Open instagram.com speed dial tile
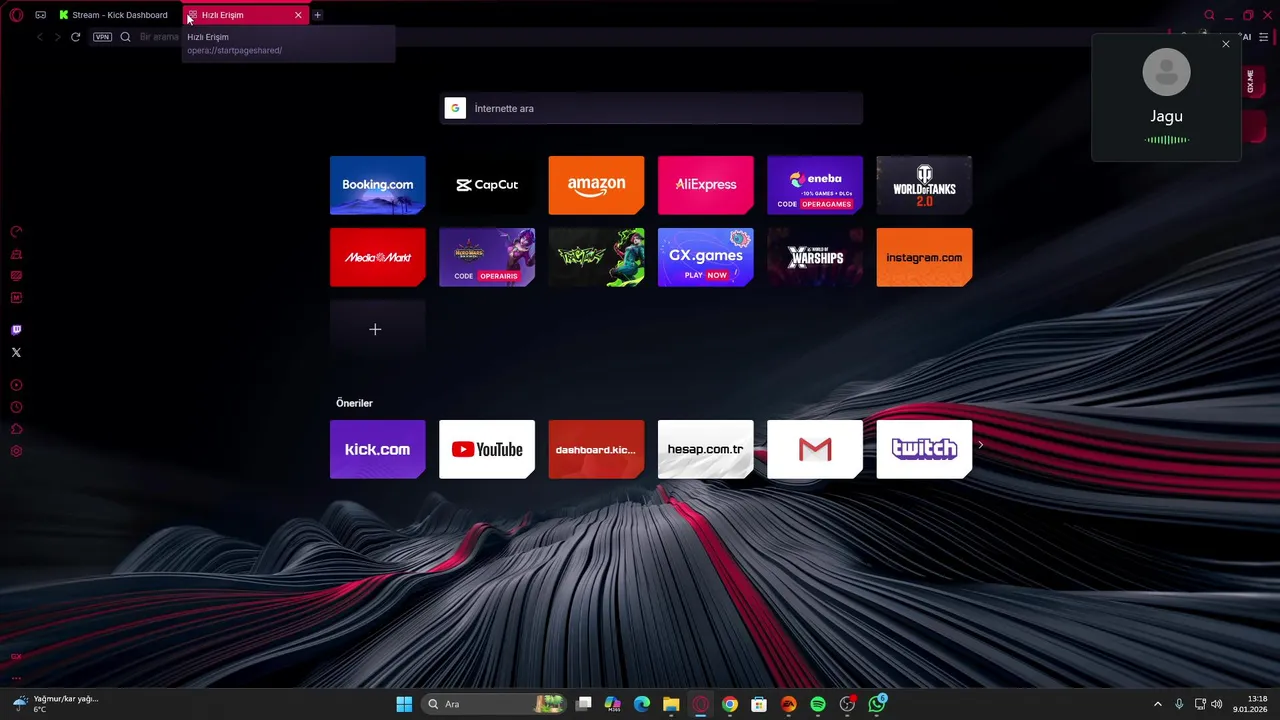This screenshot has width=1280, height=720. 924,257
